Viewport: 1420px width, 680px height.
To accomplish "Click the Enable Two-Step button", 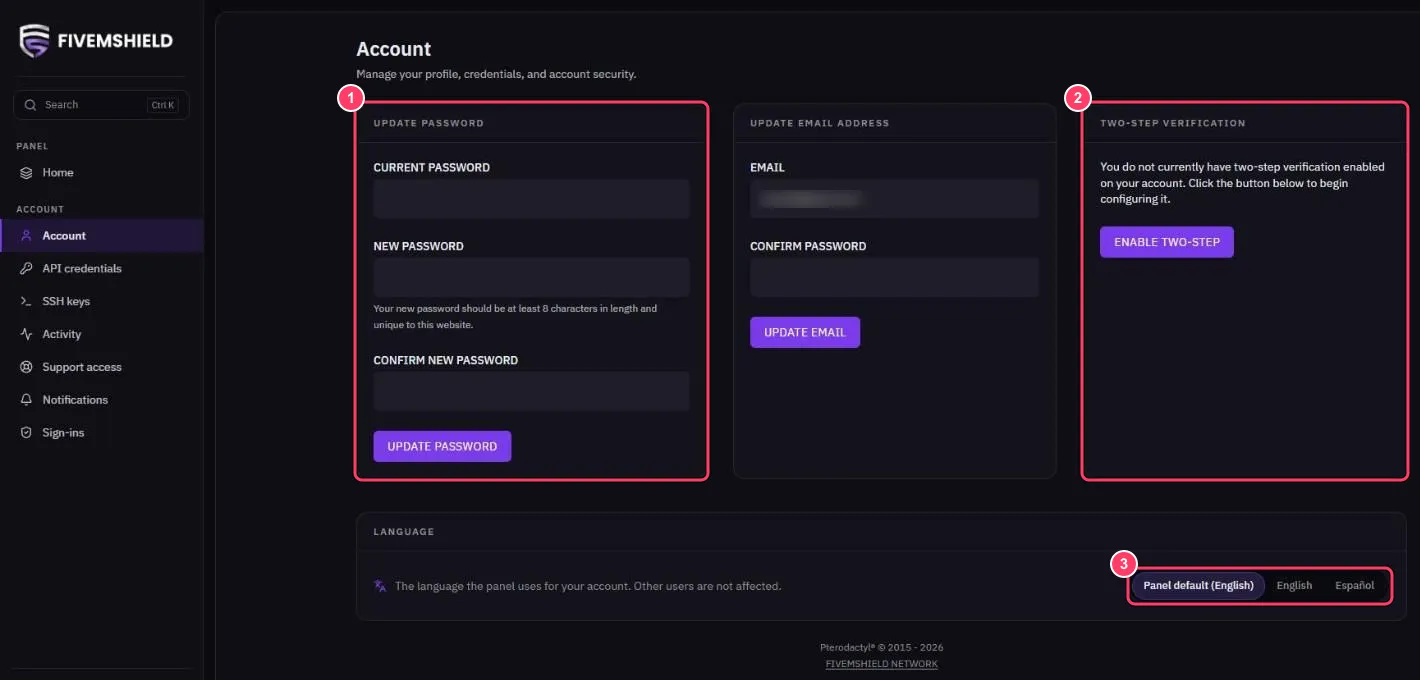I will pyautogui.click(x=1167, y=242).
